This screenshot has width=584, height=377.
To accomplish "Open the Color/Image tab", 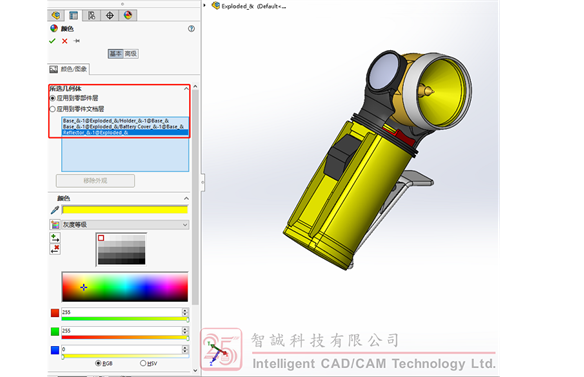I will point(69,69).
